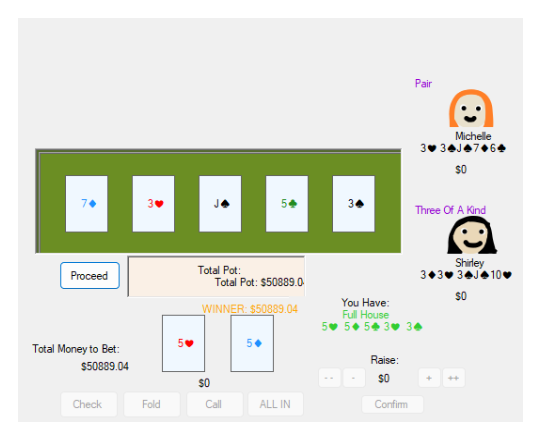Click Shirley's black-haired avatar

point(472,235)
